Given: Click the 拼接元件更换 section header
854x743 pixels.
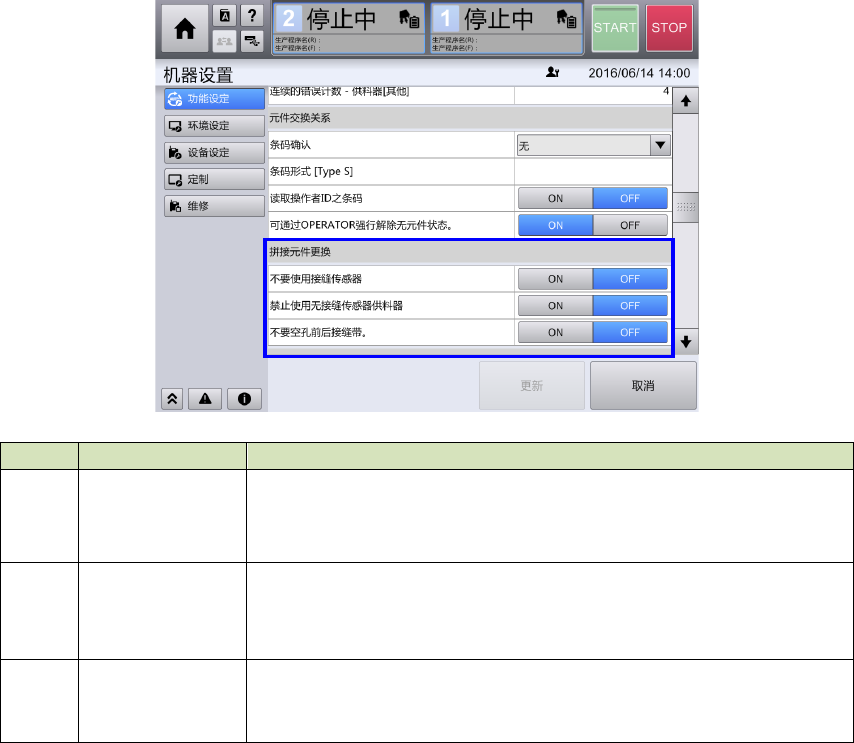Looking at the screenshot, I should point(470,252).
